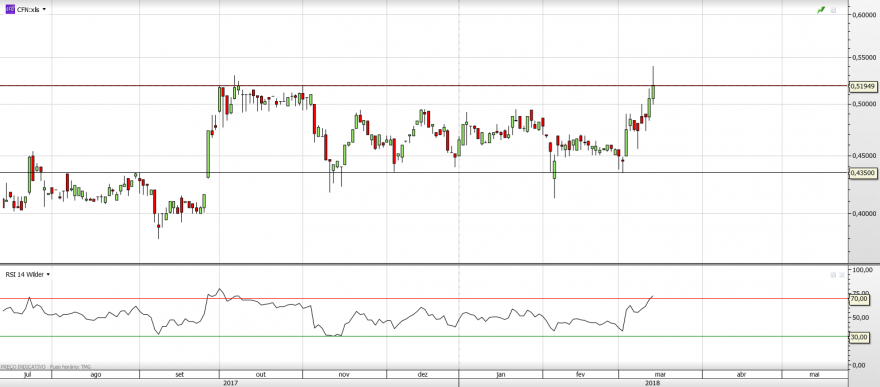
Task: Click the 0,60000 price axis value
Action: (x=864, y=15)
